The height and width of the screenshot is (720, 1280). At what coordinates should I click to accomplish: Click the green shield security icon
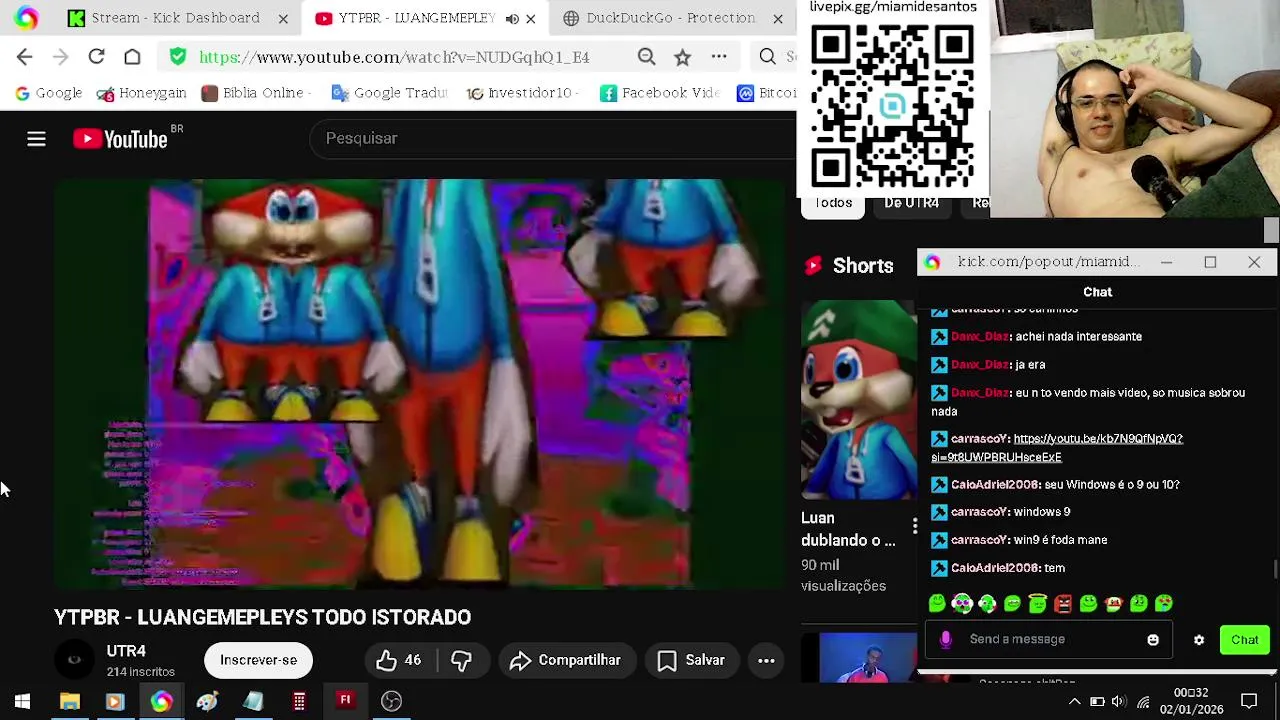click(178, 57)
